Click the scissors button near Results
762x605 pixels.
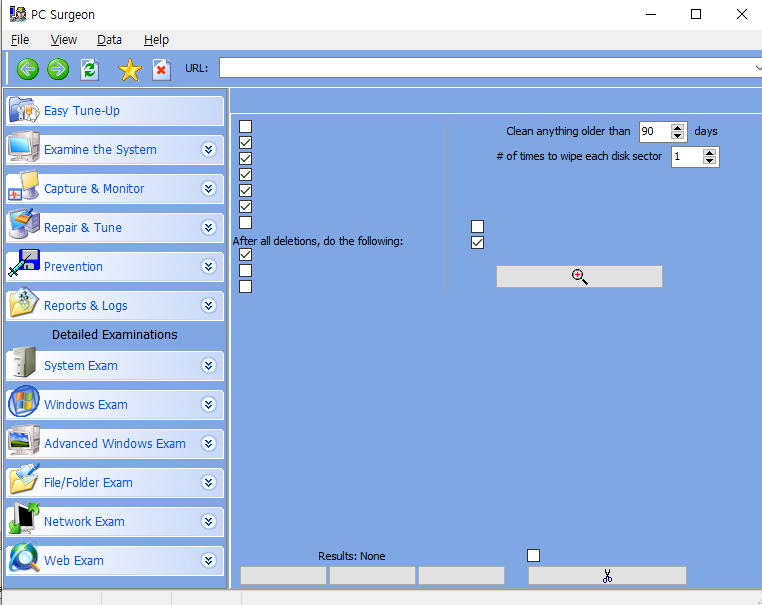click(607, 576)
